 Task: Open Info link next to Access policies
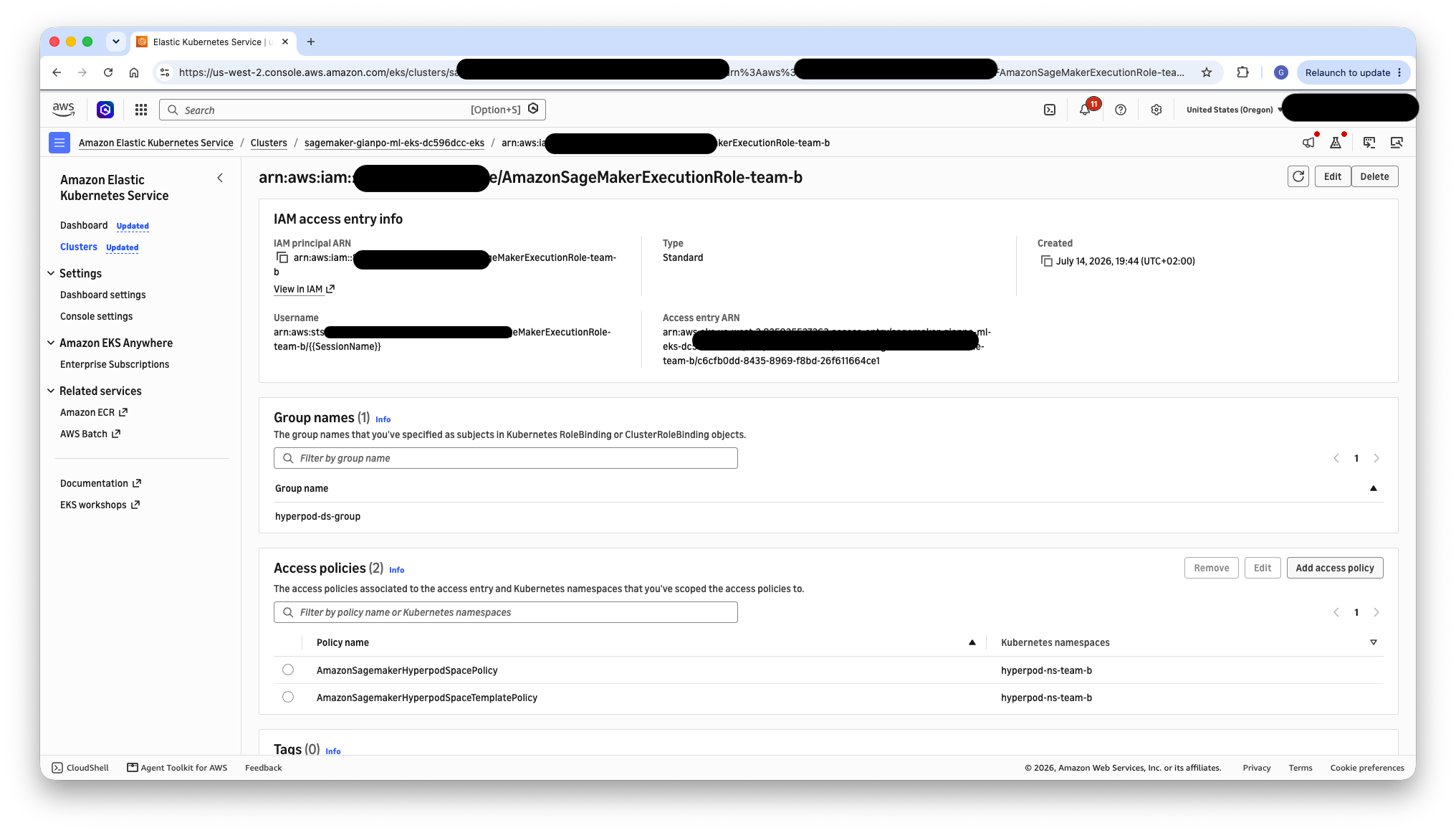click(x=397, y=570)
